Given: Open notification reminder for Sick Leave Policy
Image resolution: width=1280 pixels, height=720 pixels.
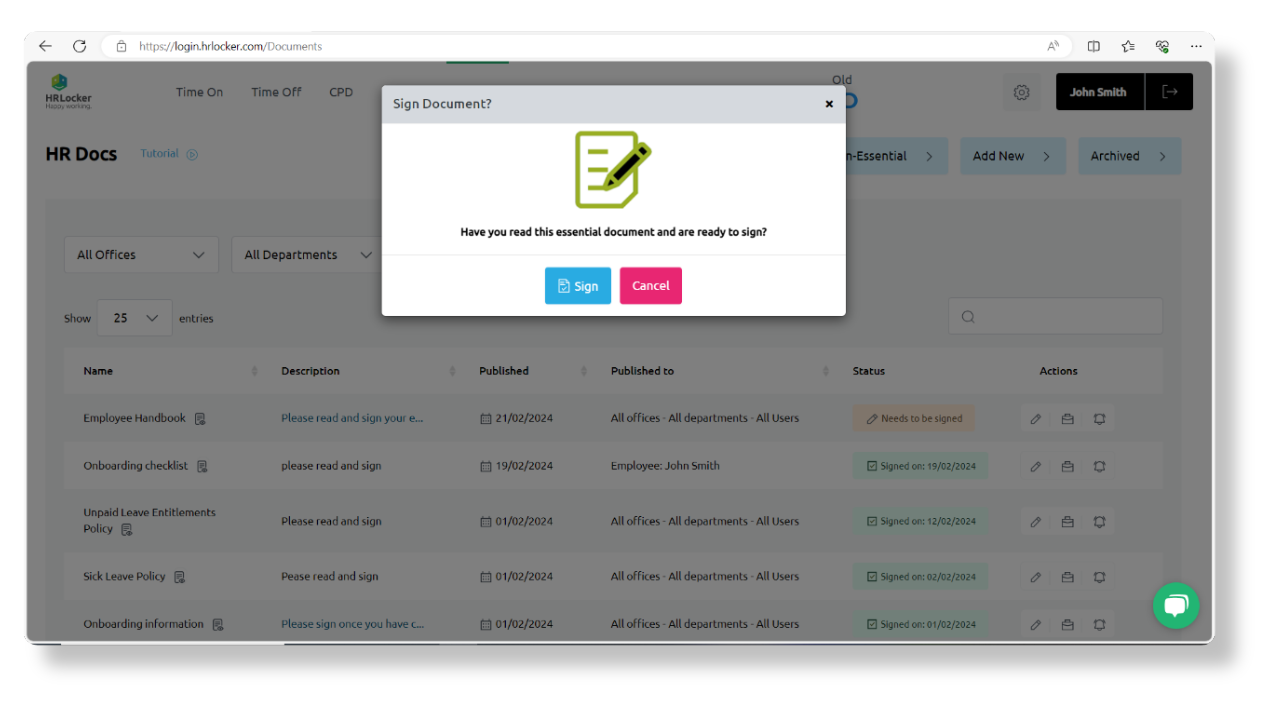Looking at the screenshot, I should pos(1099,576).
